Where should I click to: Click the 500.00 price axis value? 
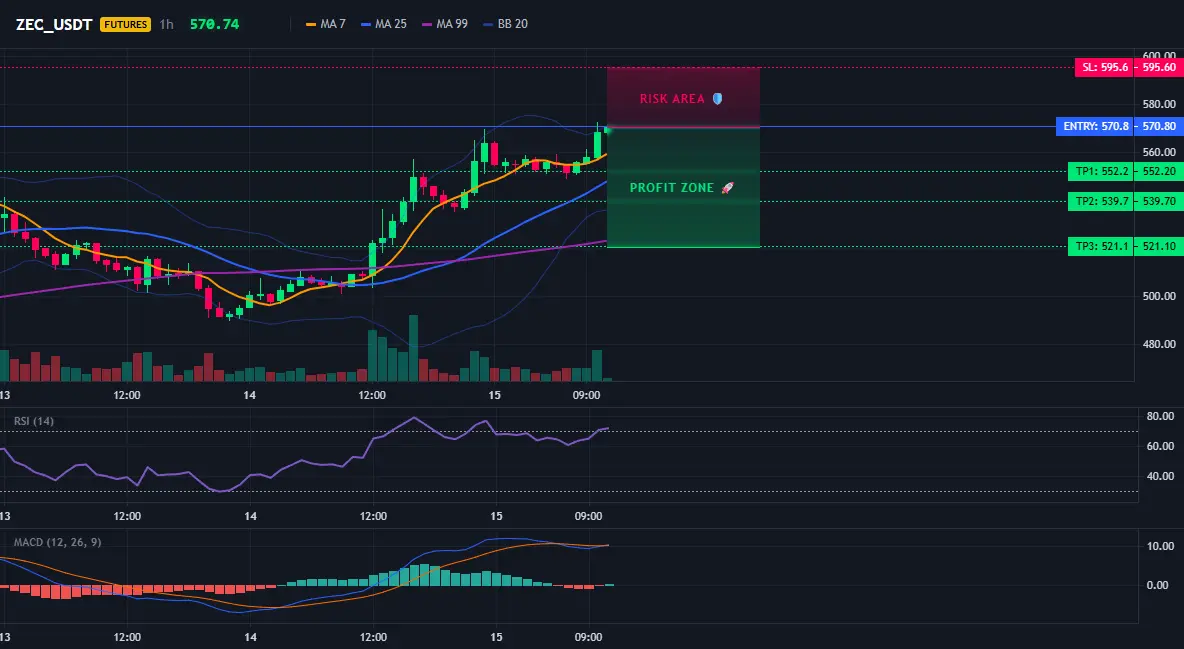[x=1159, y=296]
